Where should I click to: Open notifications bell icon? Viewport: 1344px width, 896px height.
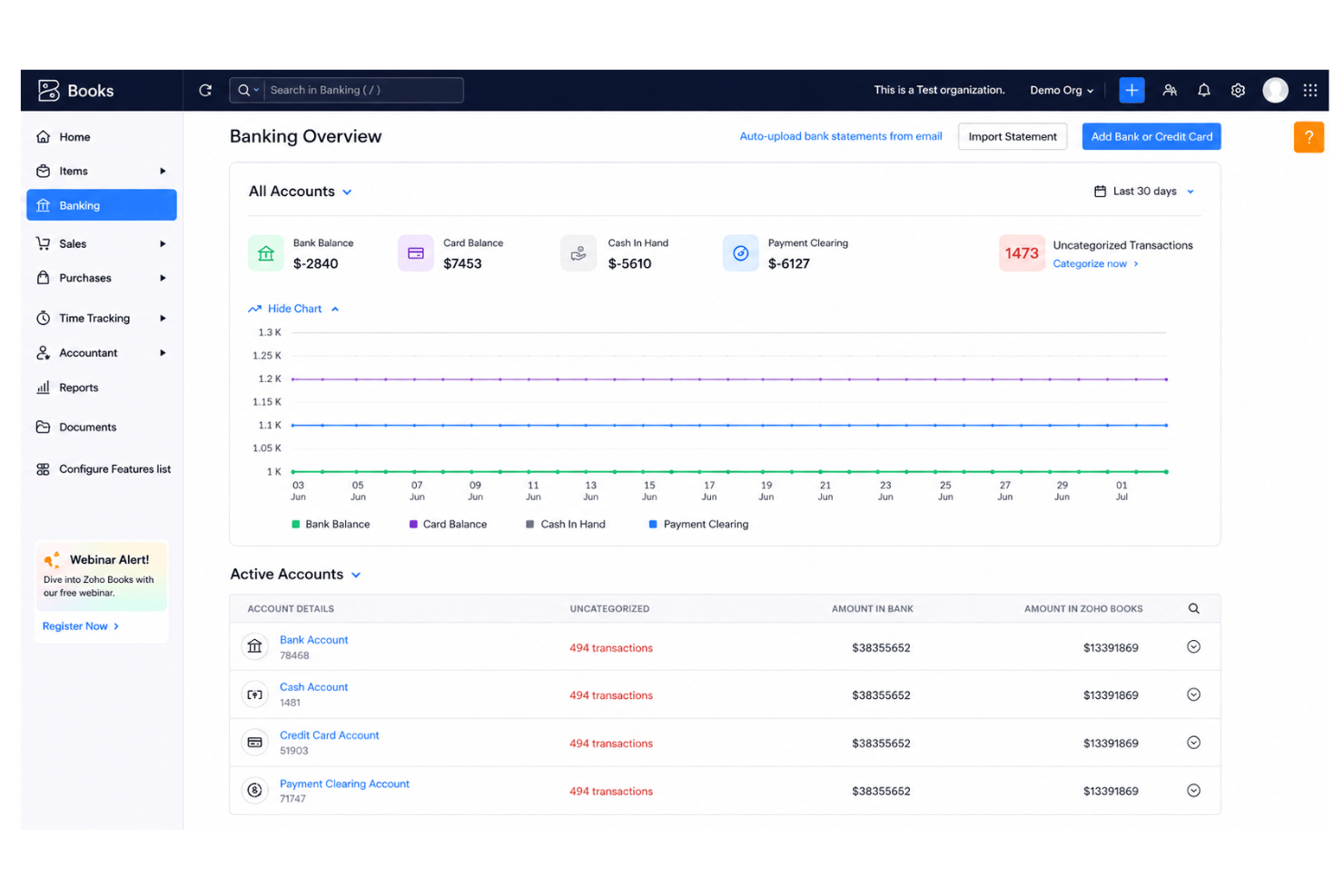coord(1203,90)
